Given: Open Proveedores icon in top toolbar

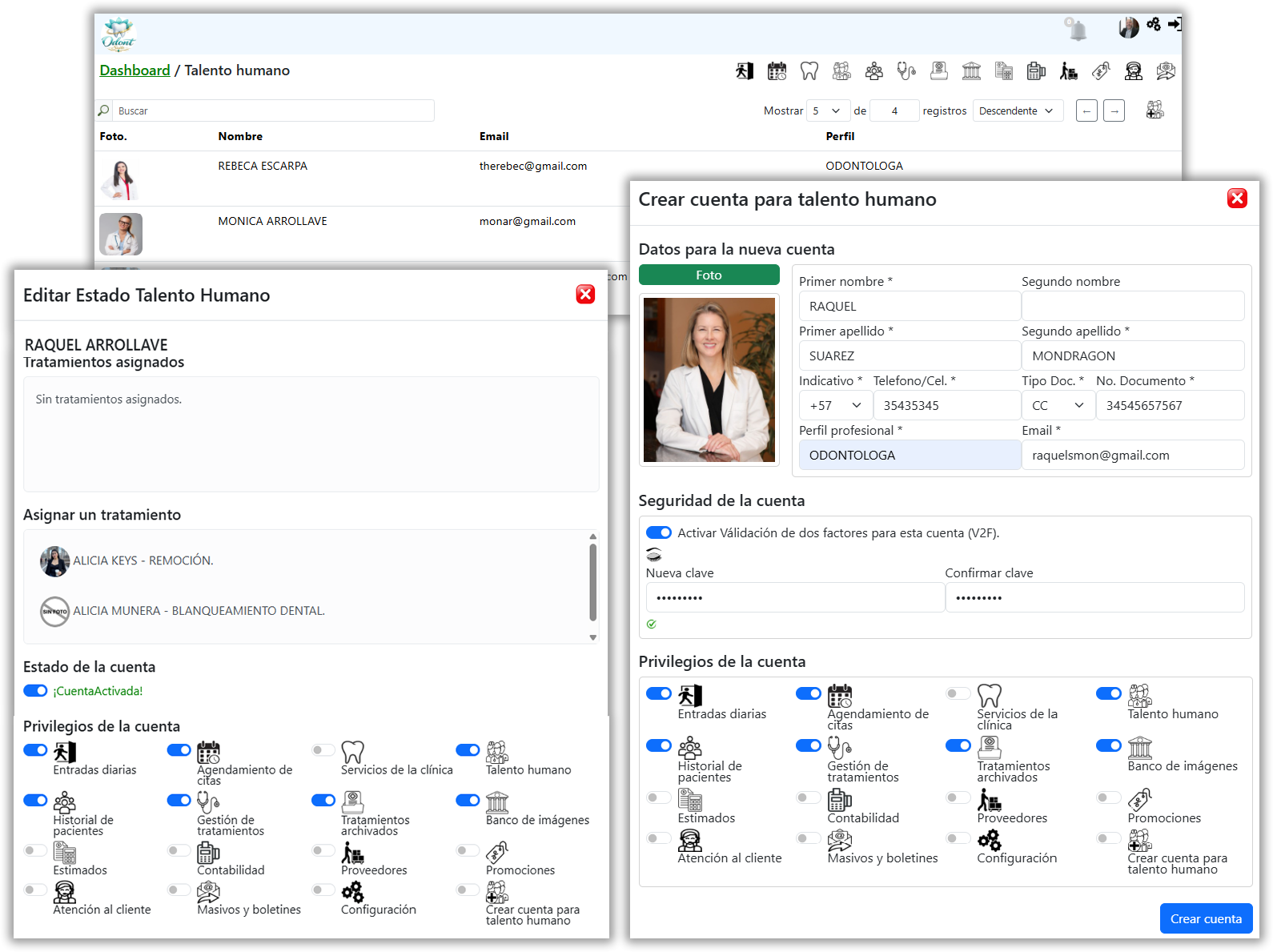Looking at the screenshot, I should pyautogui.click(x=1068, y=71).
